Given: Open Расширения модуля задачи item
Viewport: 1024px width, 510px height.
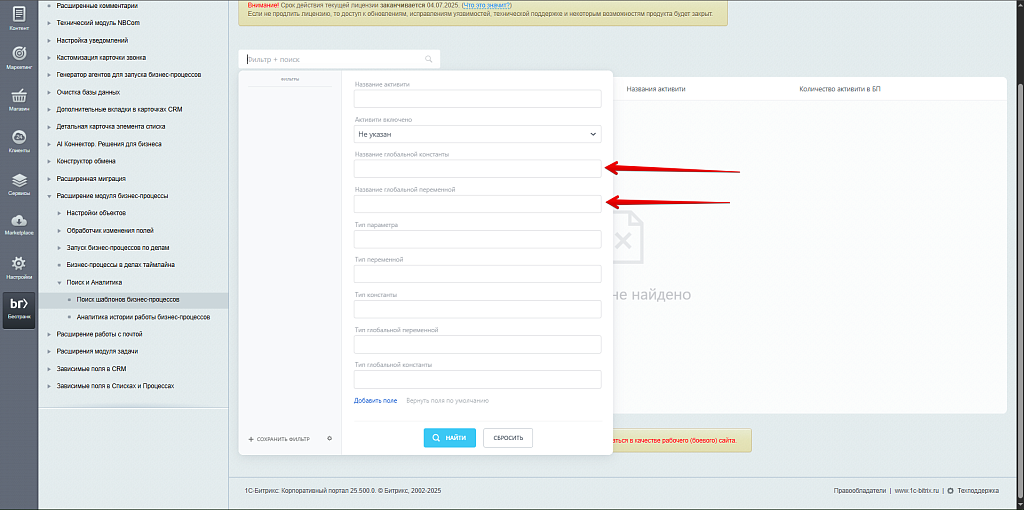Looking at the screenshot, I should [x=97, y=351].
